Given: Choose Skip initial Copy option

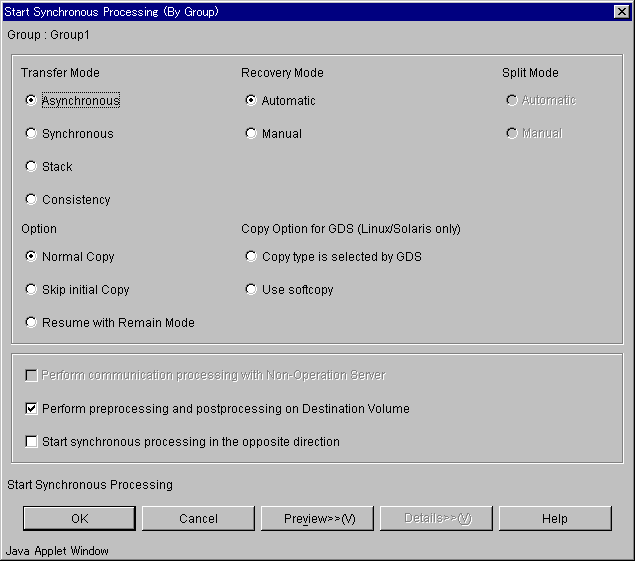Looking at the screenshot, I should tap(31, 290).
